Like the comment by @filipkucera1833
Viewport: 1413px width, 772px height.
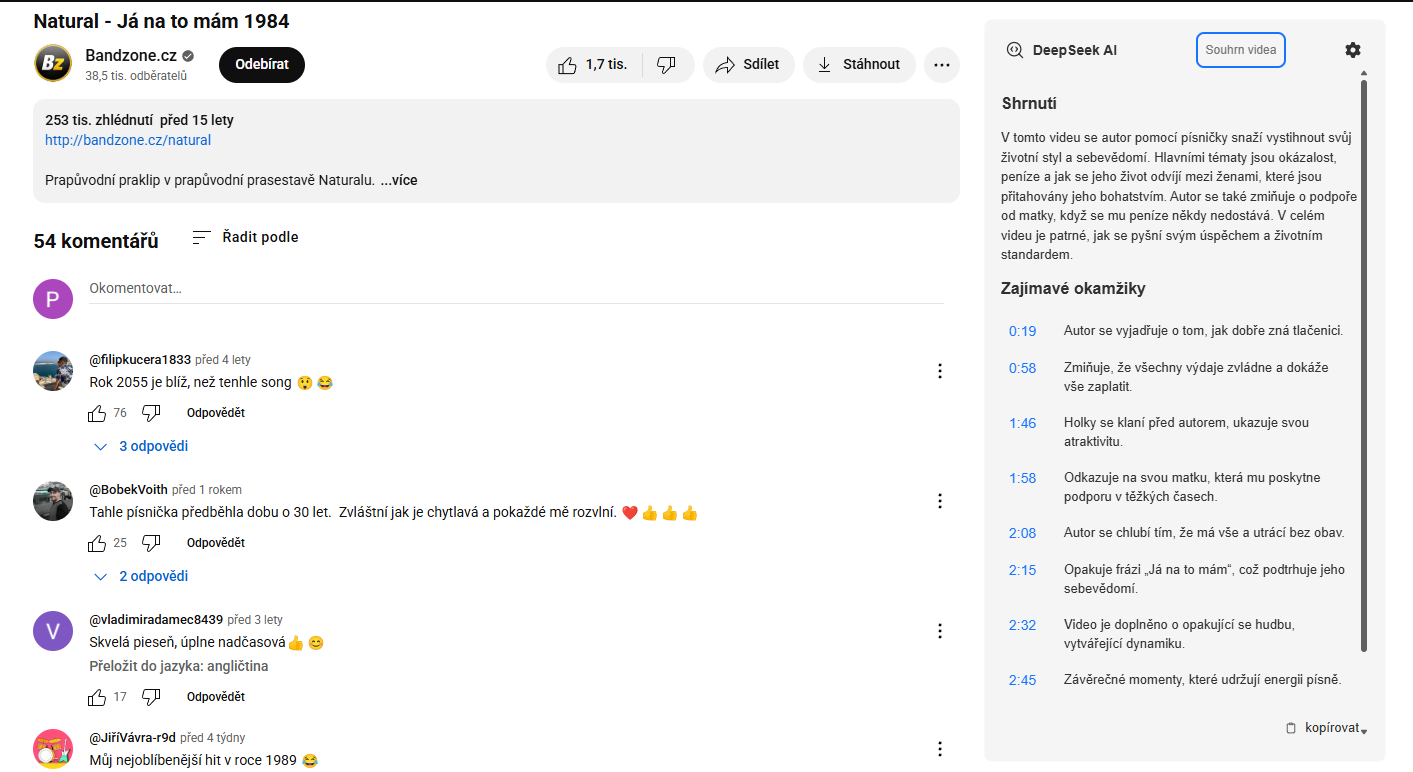[x=97, y=413]
